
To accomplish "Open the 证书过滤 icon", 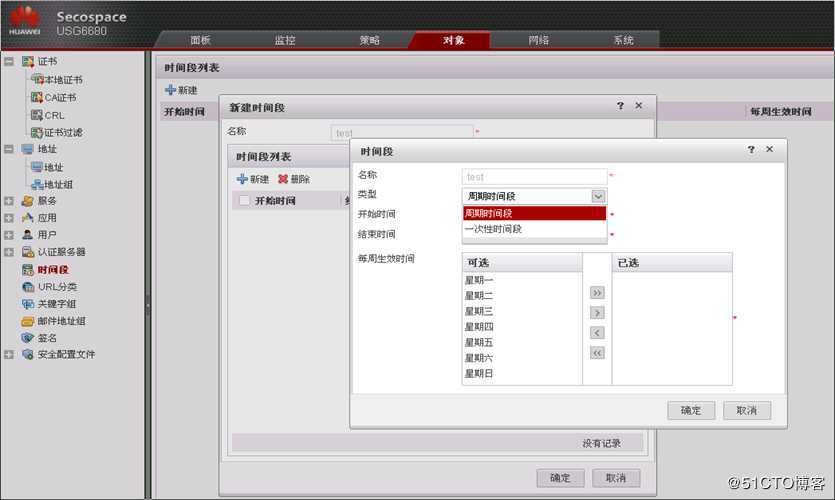I will click(x=37, y=133).
